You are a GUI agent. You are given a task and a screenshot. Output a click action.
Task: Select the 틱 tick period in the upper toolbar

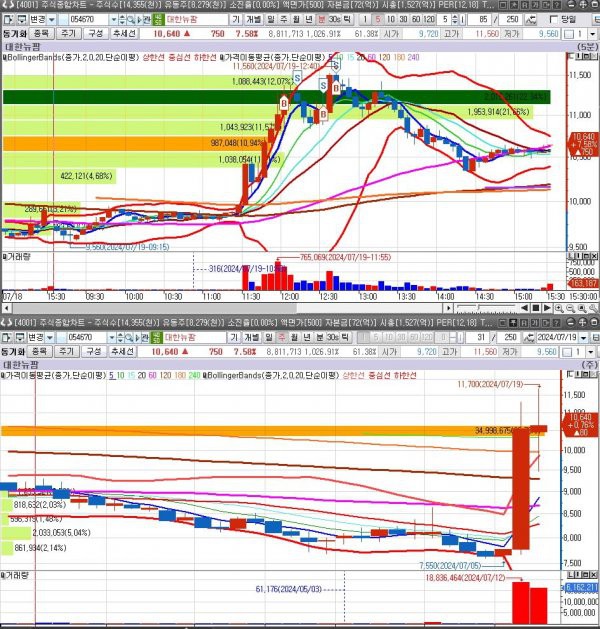click(x=347, y=19)
